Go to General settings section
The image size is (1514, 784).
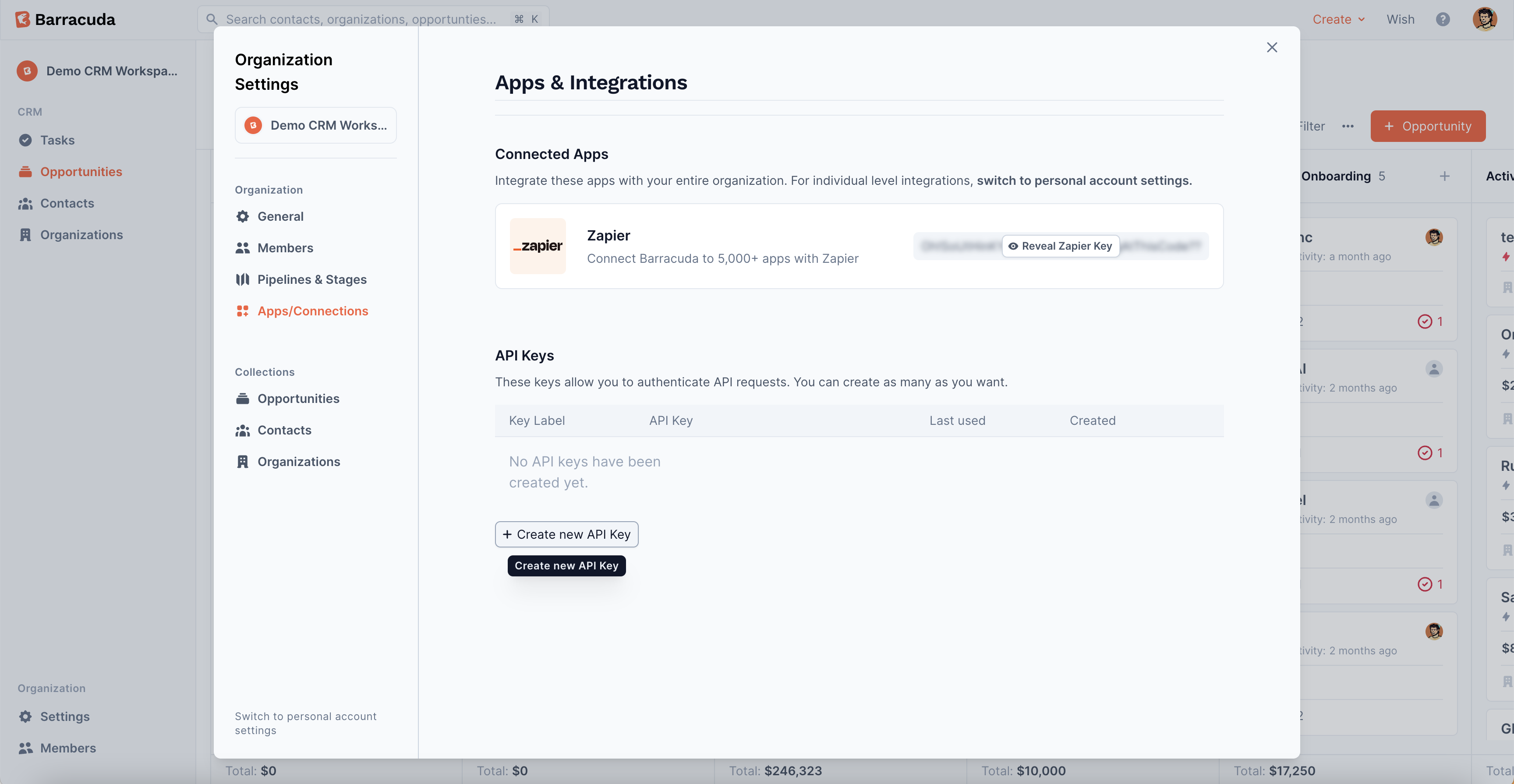click(280, 216)
